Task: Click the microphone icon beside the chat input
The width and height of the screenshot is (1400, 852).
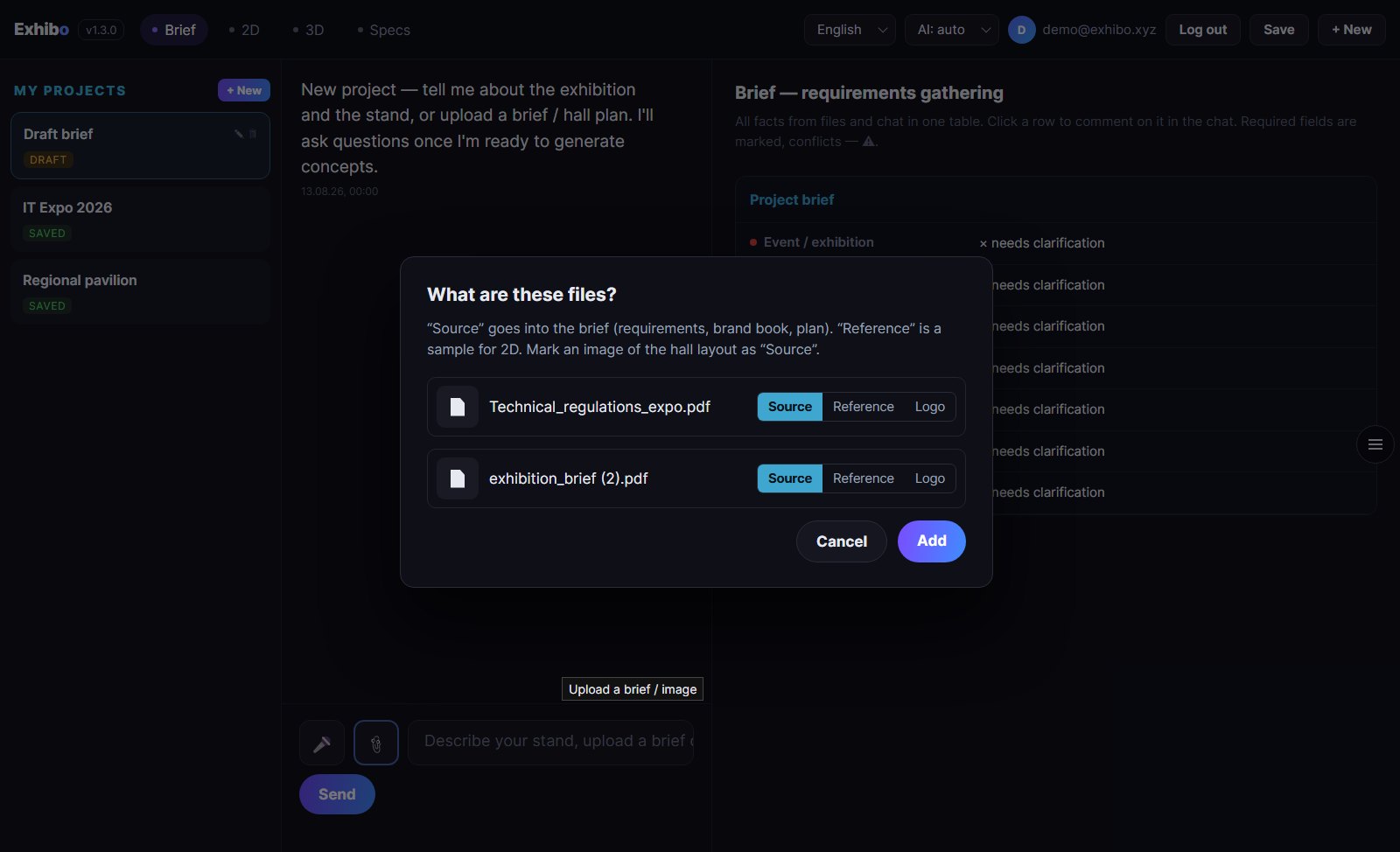Action: [x=322, y=743]
